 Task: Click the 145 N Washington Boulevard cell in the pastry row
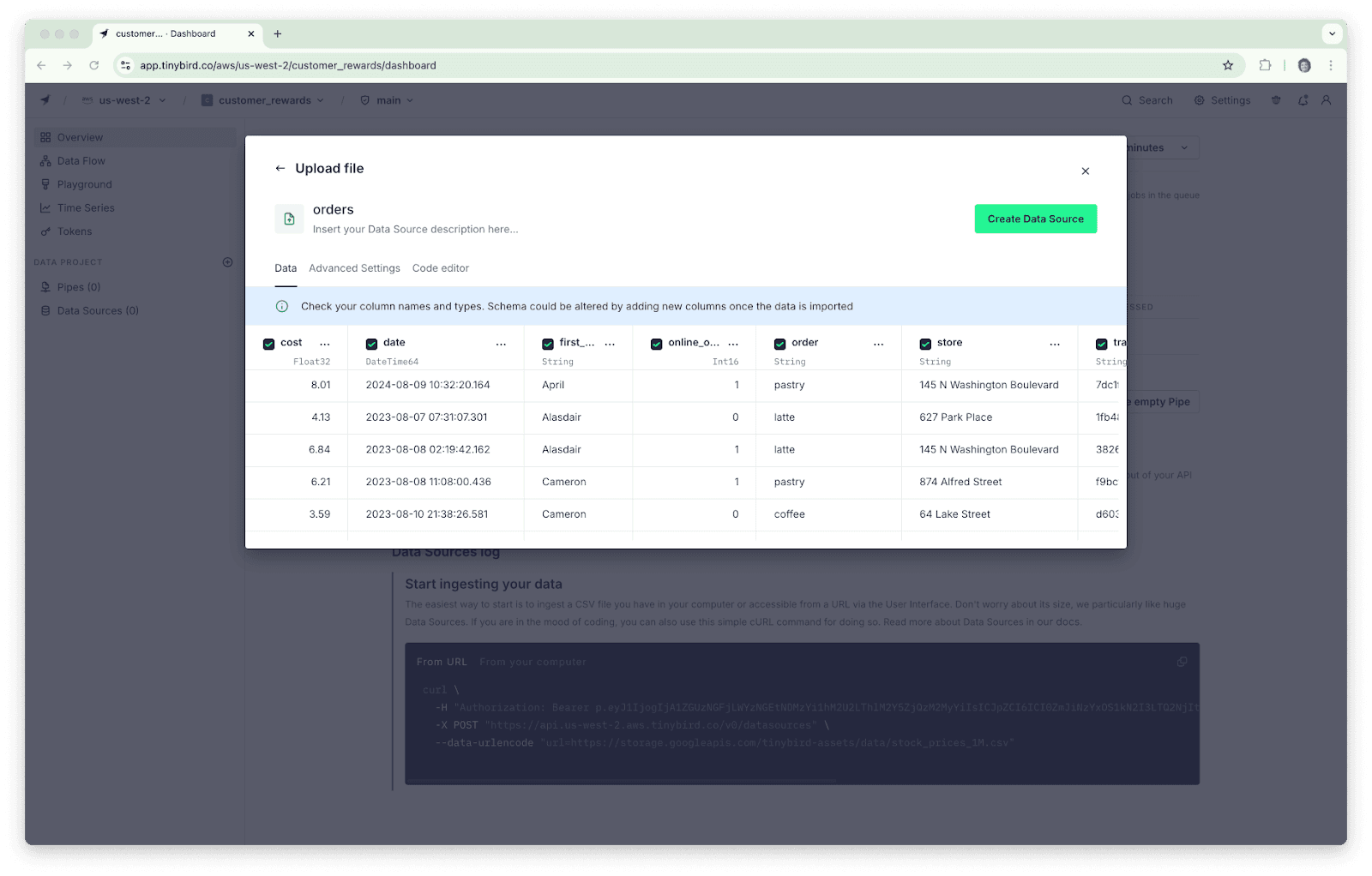pyautogui.click(x=990, y=386)
